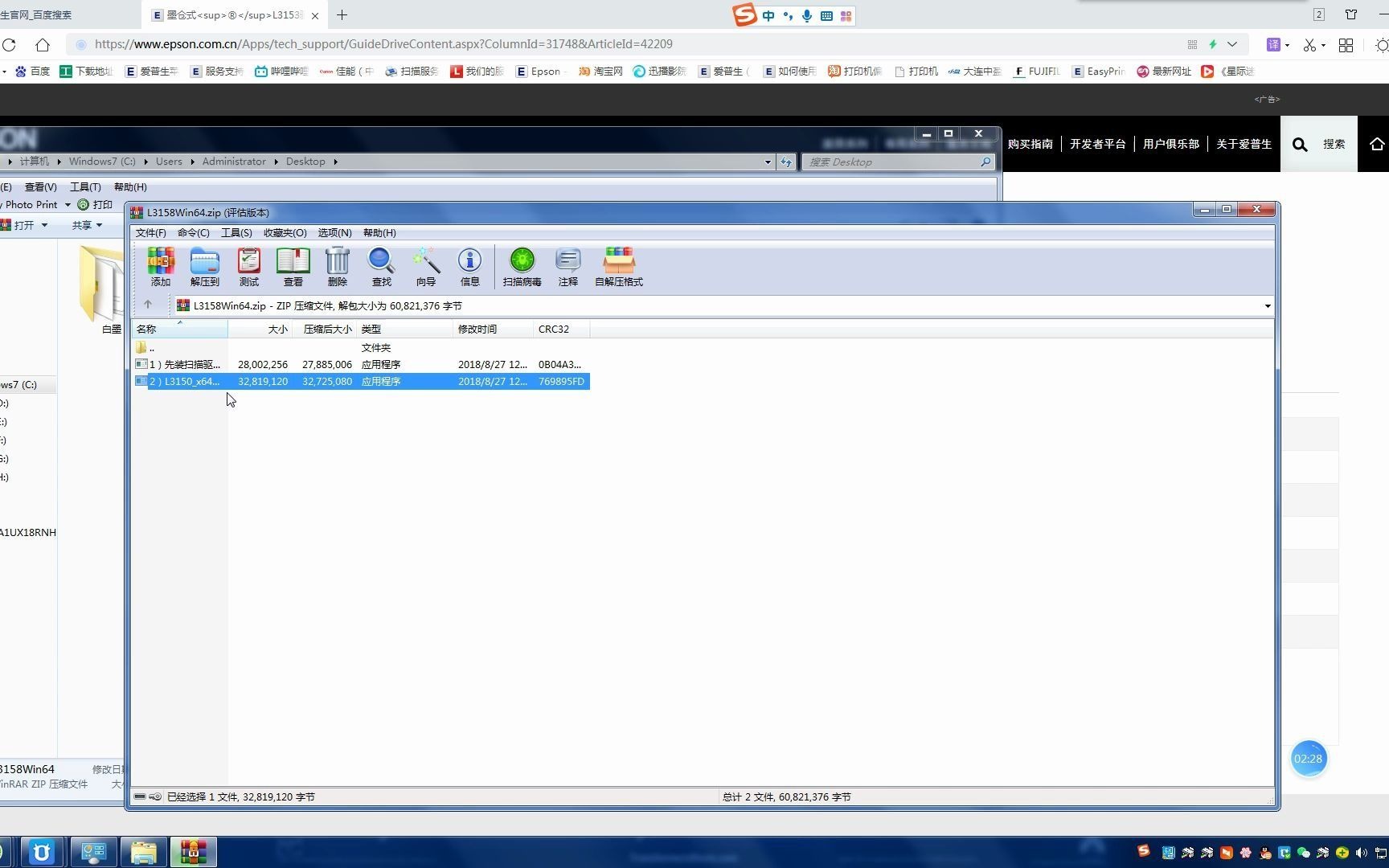Click the 搜索 search icon on Epson site

coord(1300,144)
